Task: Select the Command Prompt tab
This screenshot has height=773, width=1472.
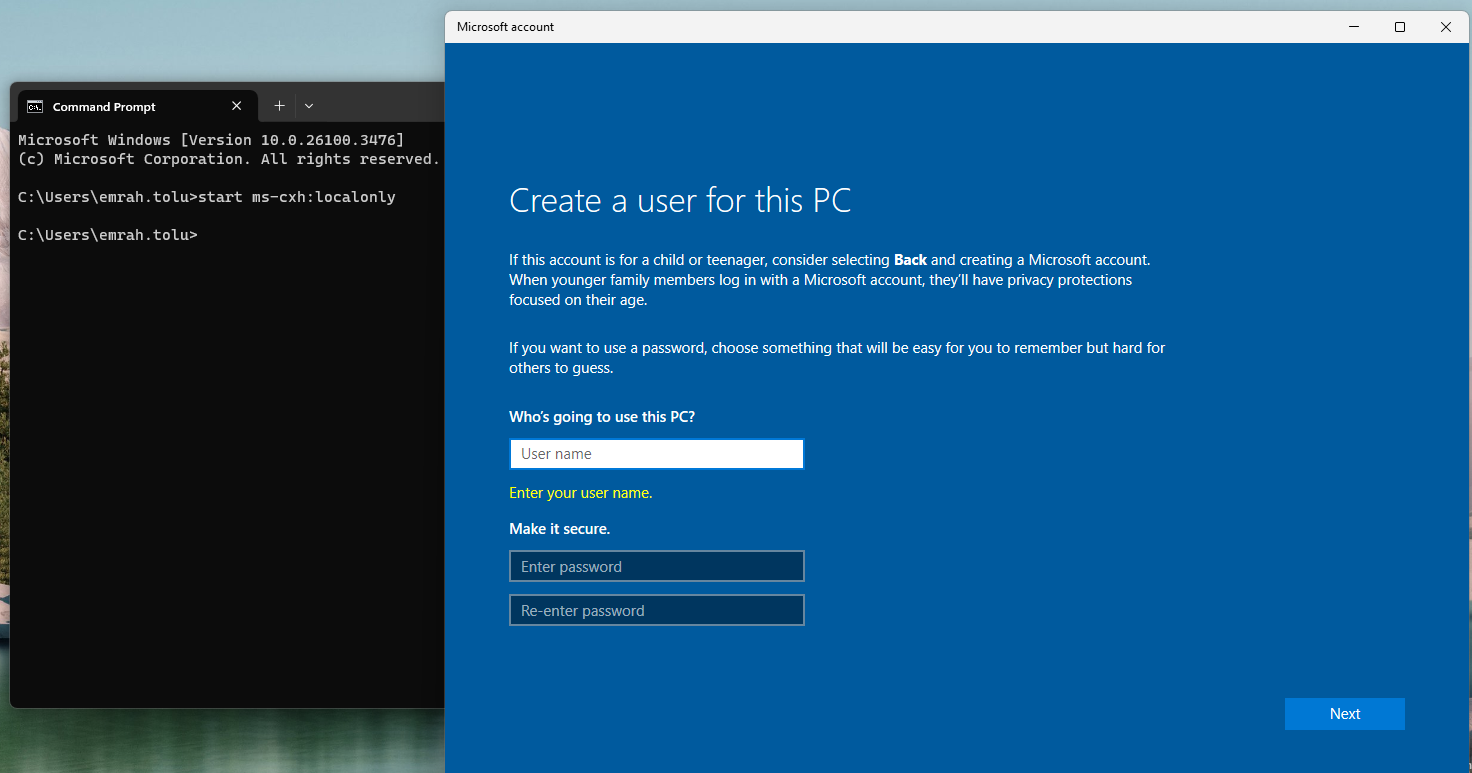Action: 137,106
